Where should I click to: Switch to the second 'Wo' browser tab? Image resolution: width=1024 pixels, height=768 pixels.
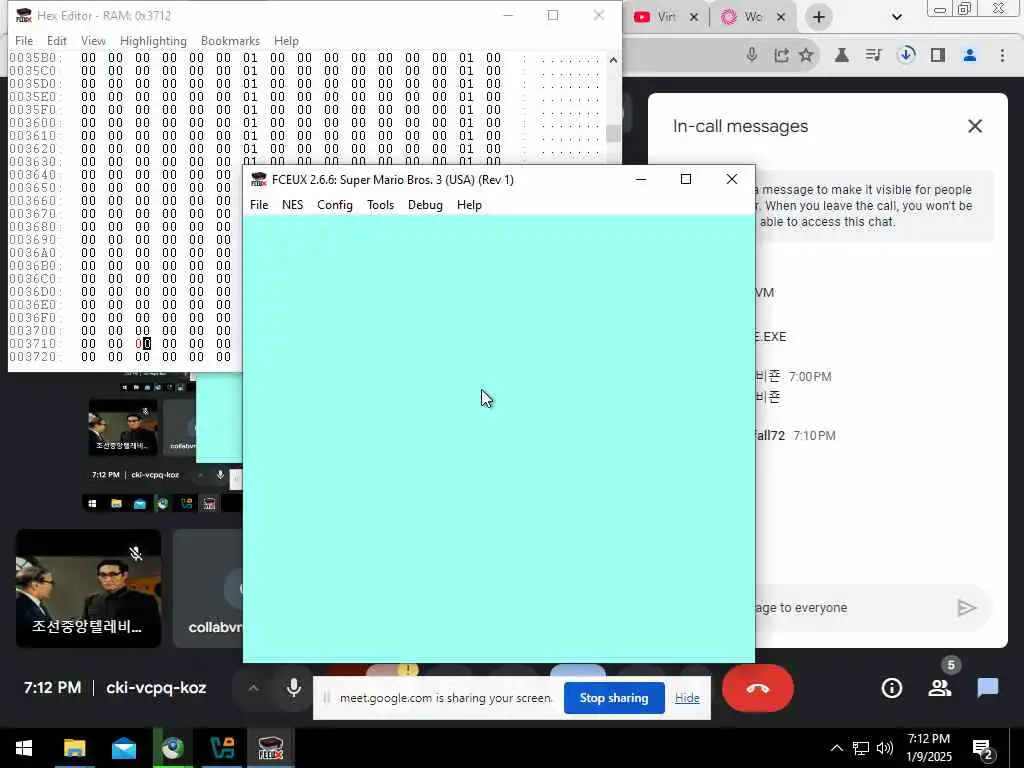pos(746,17)
